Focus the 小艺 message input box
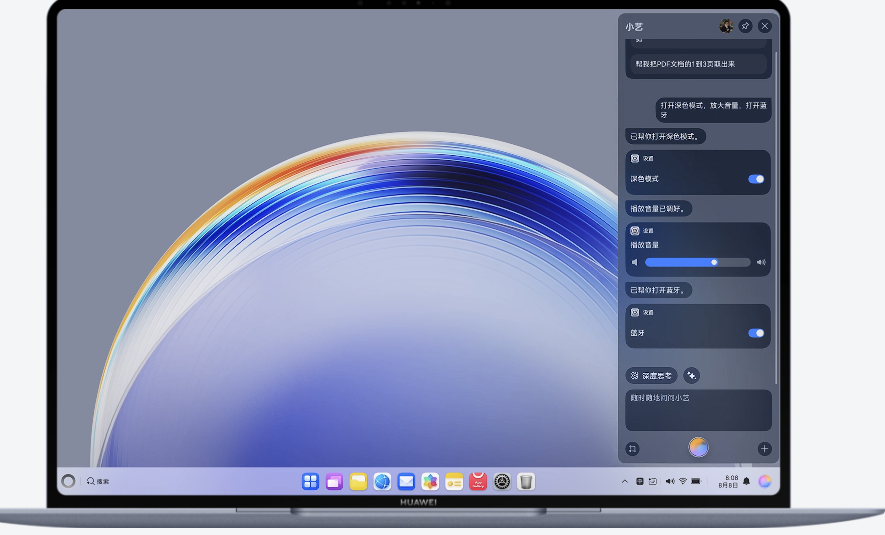The height and width of the screenshot is (535, 885). [x=698, y=410]
